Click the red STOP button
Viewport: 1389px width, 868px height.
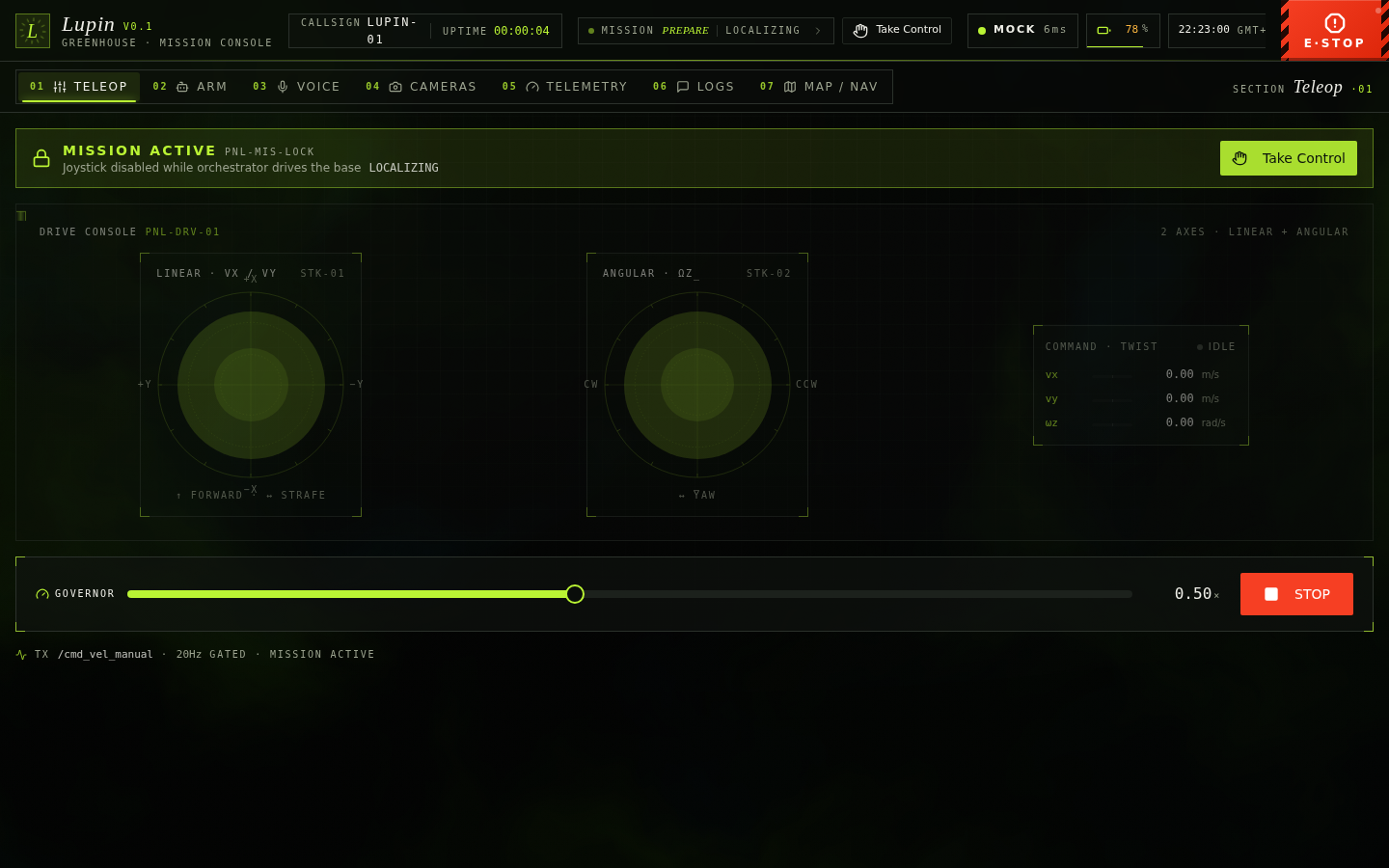1296,594
